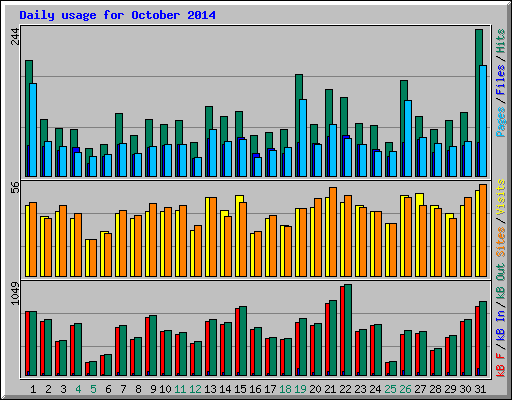Click the green kB Out bar for day 22

[x=348, y=330]
